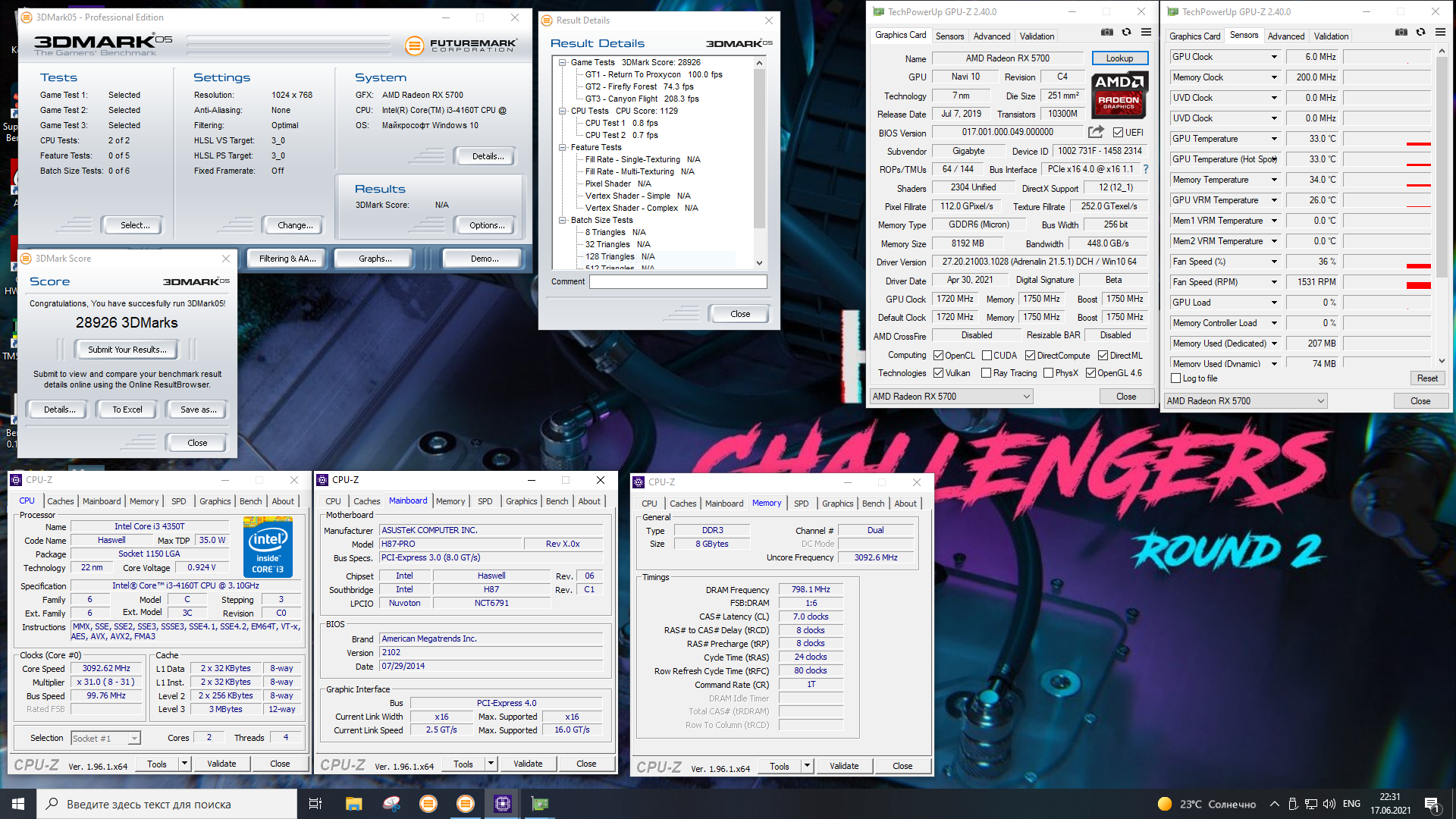This screenshot has height=819, width=1456.
Task: Open the GPU Clock sensor dropdown
Action: pyautogui.click(x=1274, y=57)
